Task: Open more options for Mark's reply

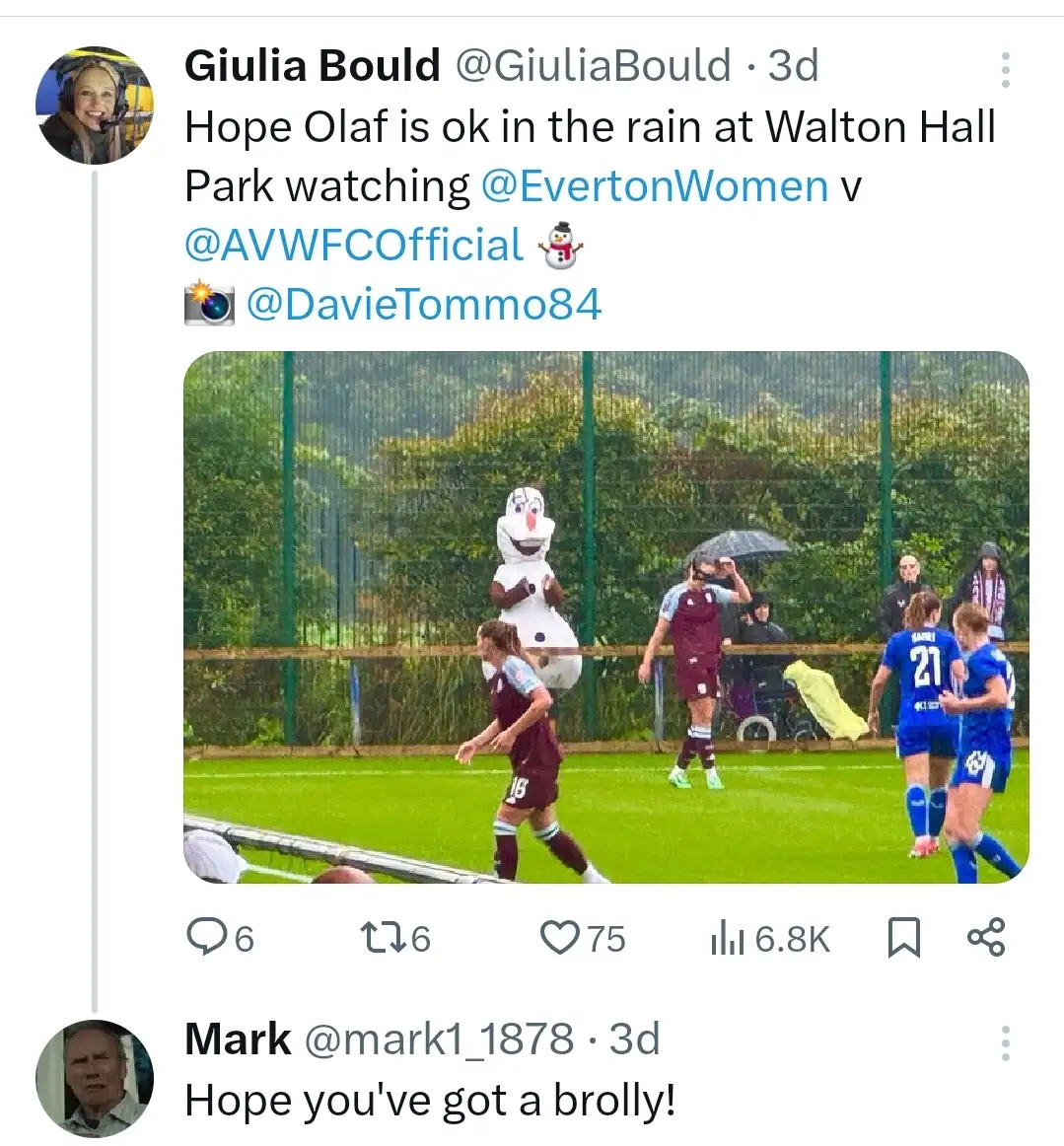Action: (x=1005, y=1042)
